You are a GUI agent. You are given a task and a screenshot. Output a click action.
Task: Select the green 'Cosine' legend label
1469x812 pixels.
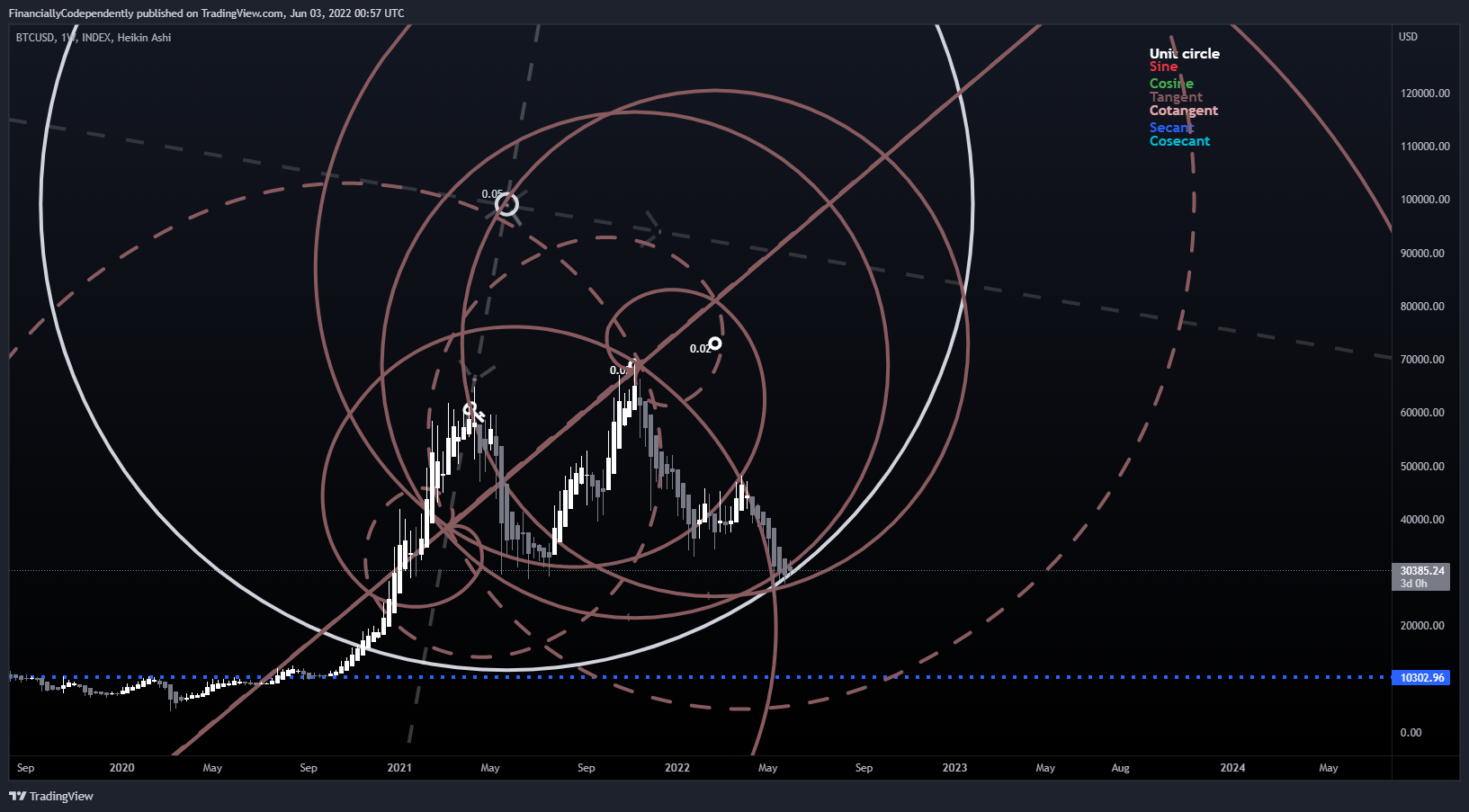click(1171, 84)
